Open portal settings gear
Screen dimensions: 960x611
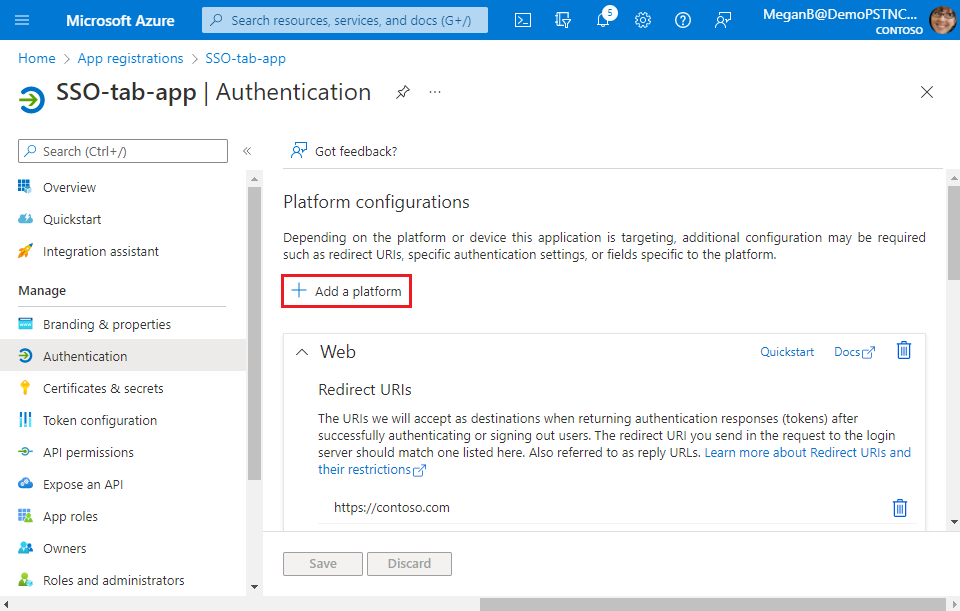pyautogui.click(x=642, y=19)
